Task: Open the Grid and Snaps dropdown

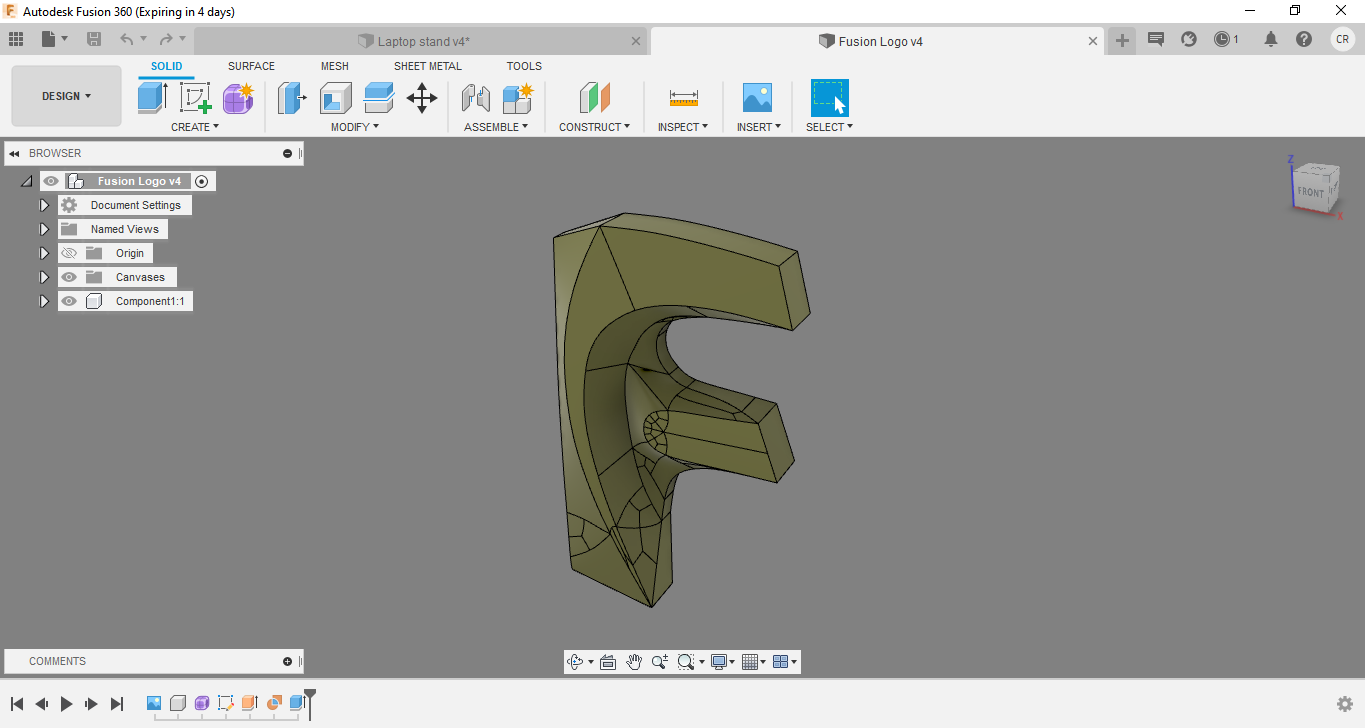Action: click(x=752, y=661)
